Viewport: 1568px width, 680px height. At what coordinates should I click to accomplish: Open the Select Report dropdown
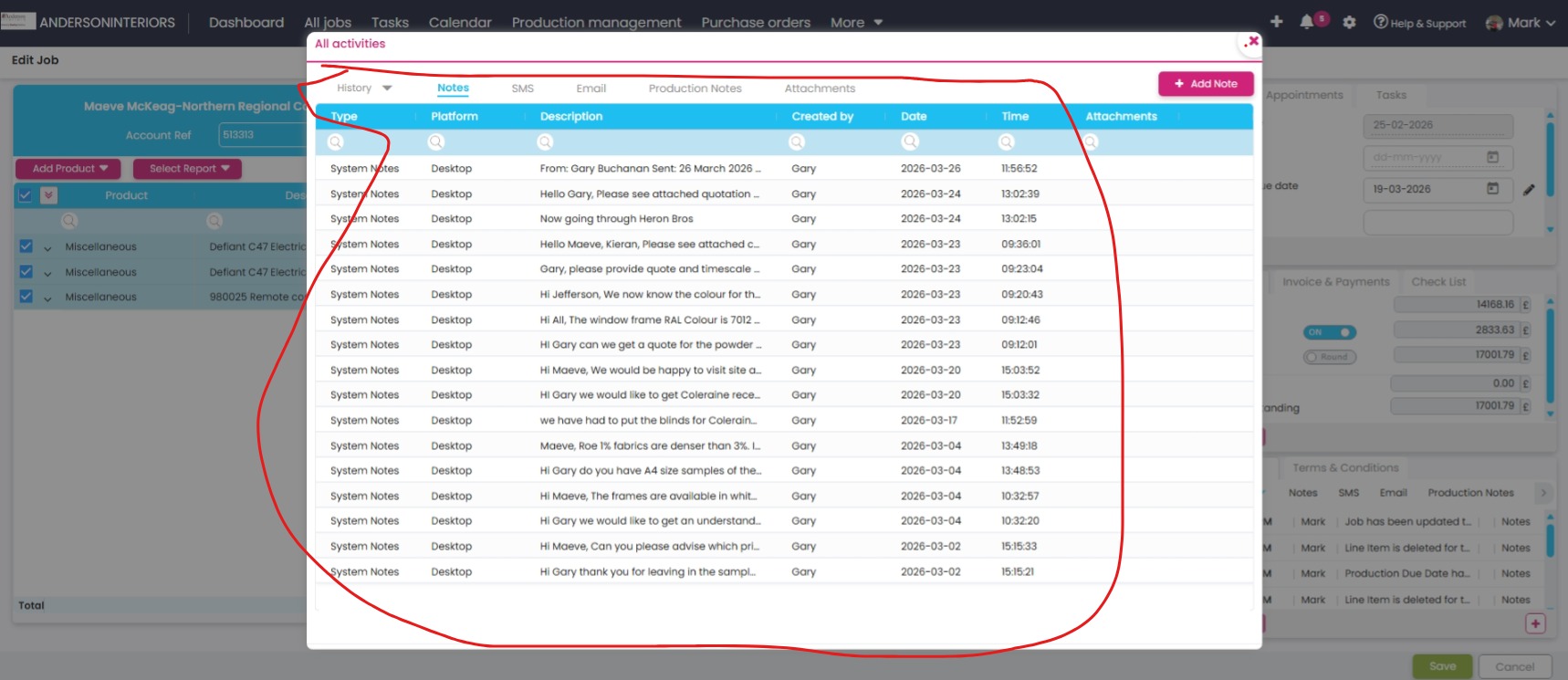[187, 169]
